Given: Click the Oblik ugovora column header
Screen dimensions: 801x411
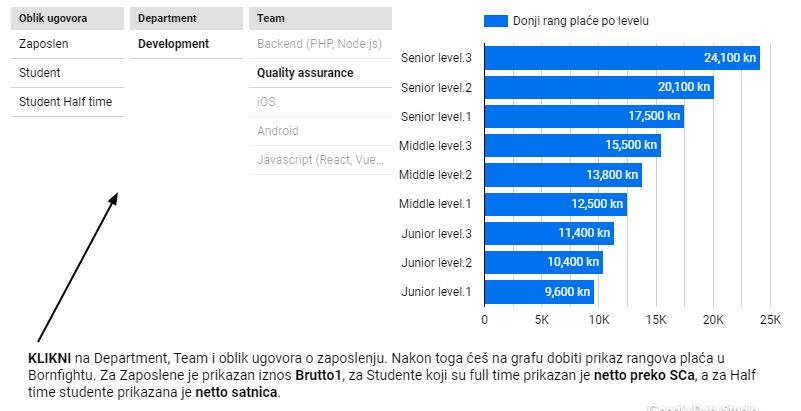Looking at the screenshot, I should pyautogui.click(x=67, y=18).
